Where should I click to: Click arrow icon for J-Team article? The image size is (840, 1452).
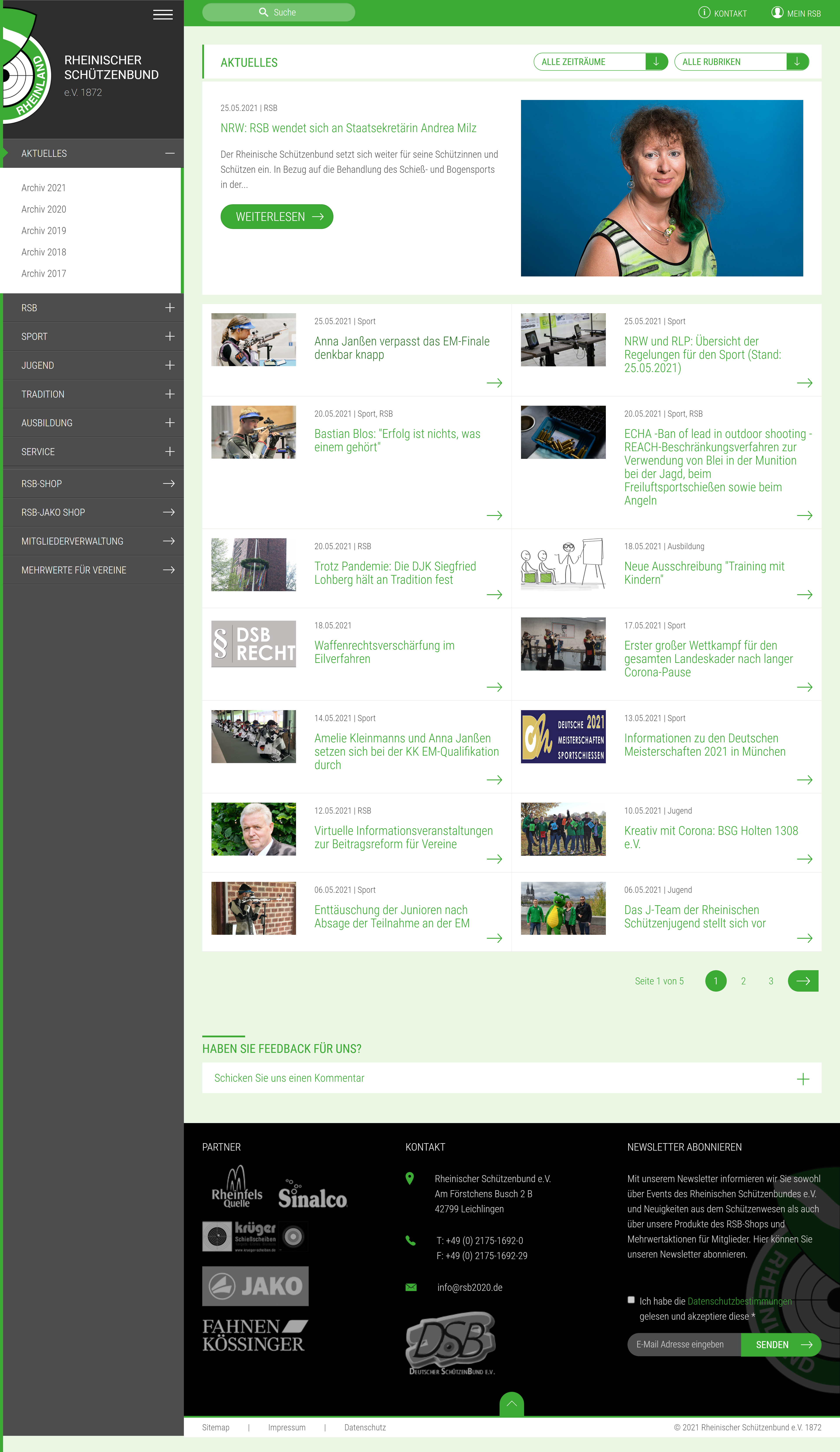[x=804, y=939]
